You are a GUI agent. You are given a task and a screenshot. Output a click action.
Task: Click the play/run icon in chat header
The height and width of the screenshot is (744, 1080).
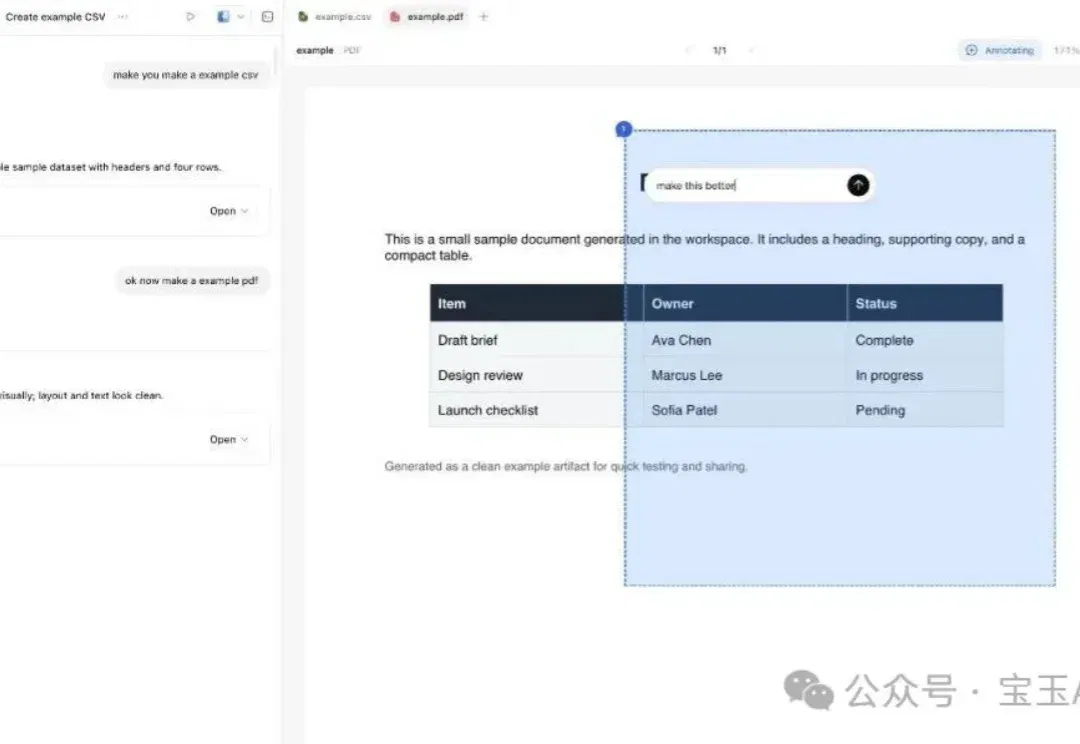[191, 17]
